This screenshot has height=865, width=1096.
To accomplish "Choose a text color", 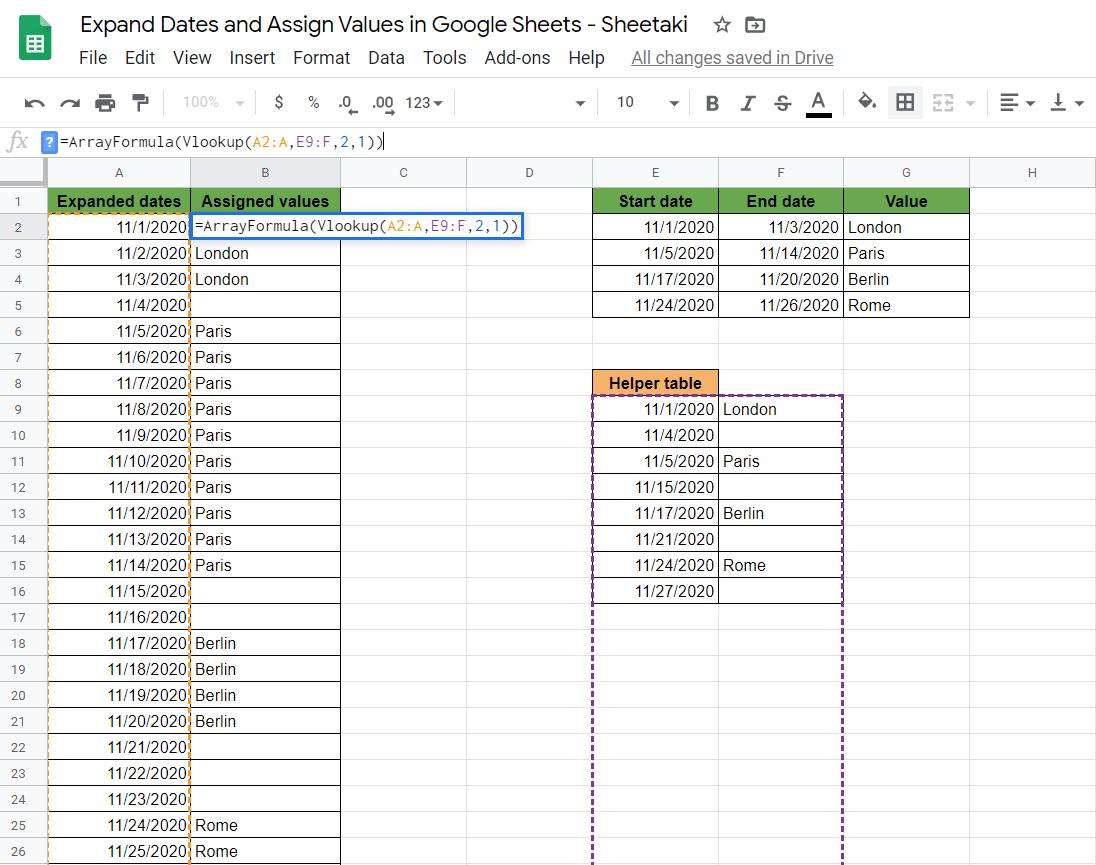I will coord(818,102).
